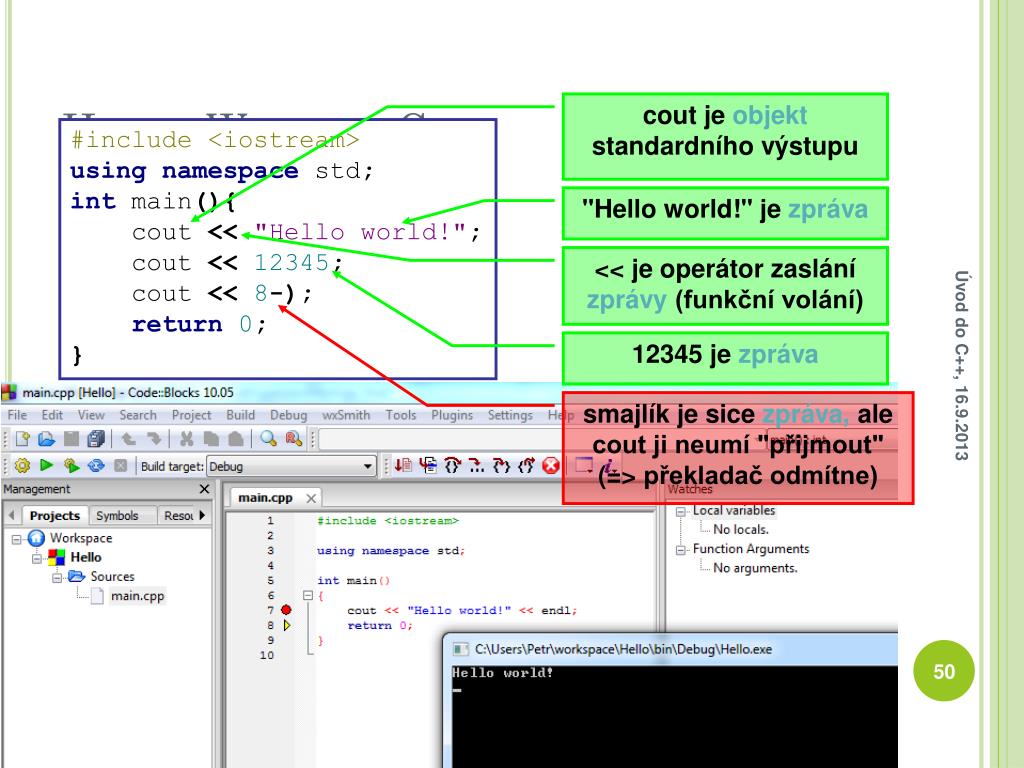Open the Build target dropdown
This screenshot has height=768, width=1024.
coord(368,466)
